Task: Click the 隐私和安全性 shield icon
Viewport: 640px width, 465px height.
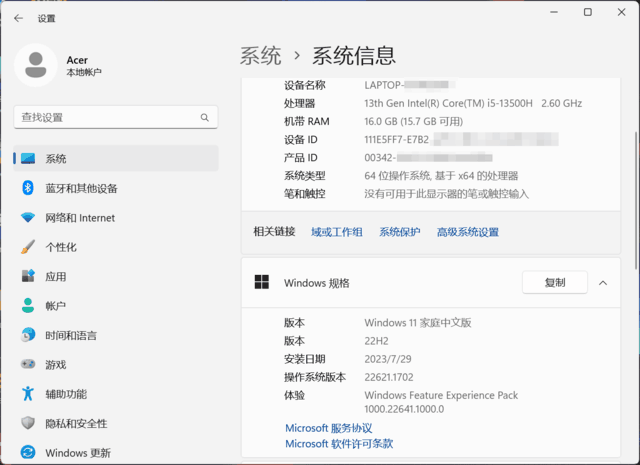Action: (28, 423)
